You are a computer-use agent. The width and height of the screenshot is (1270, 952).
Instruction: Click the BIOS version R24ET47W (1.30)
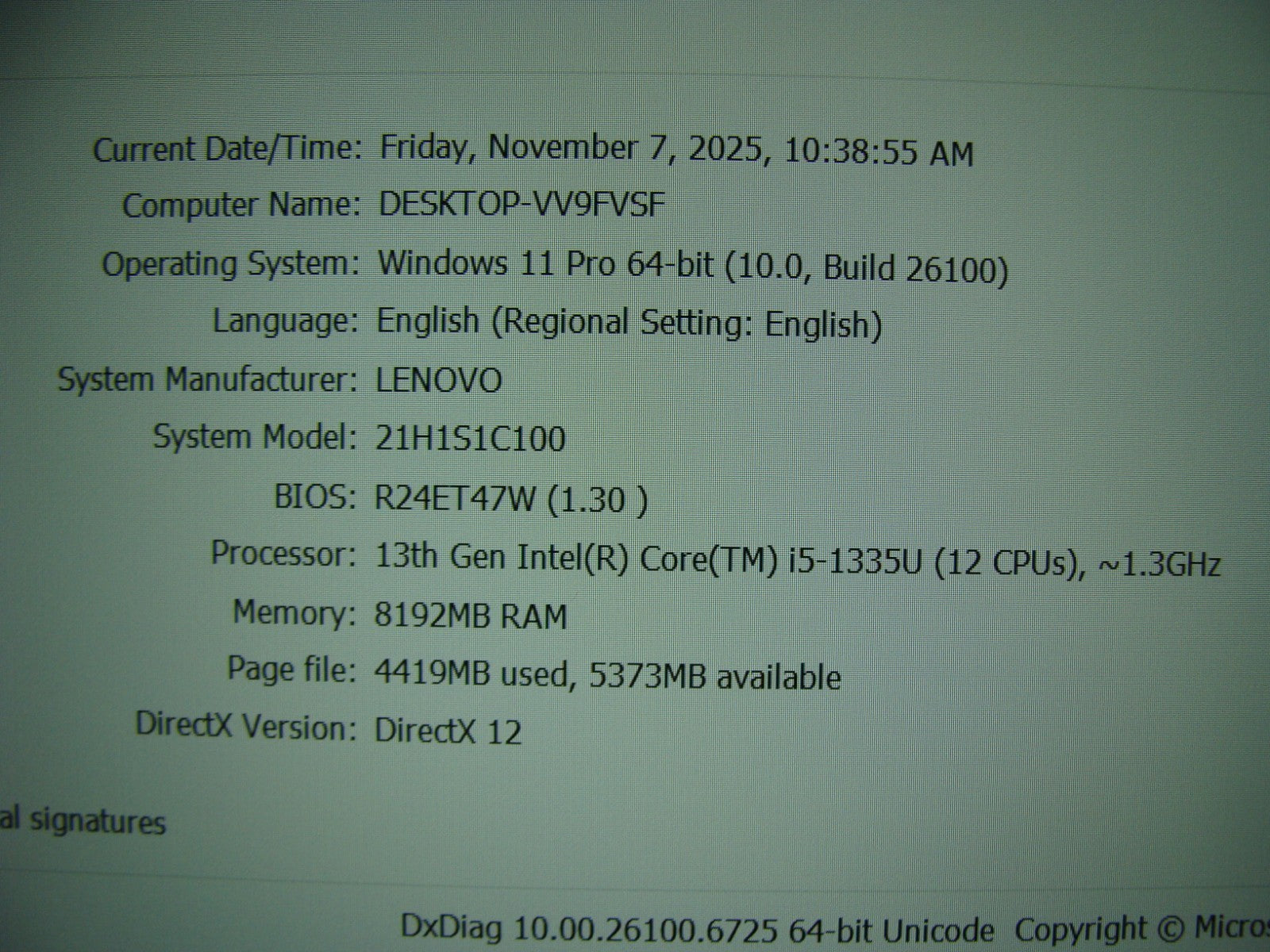tap(510, 499)
